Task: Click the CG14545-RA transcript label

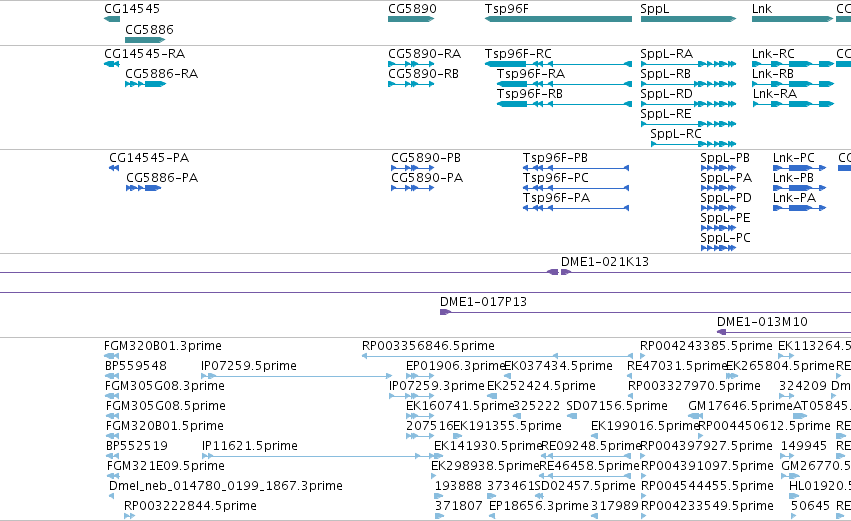Action: point(144,54)
